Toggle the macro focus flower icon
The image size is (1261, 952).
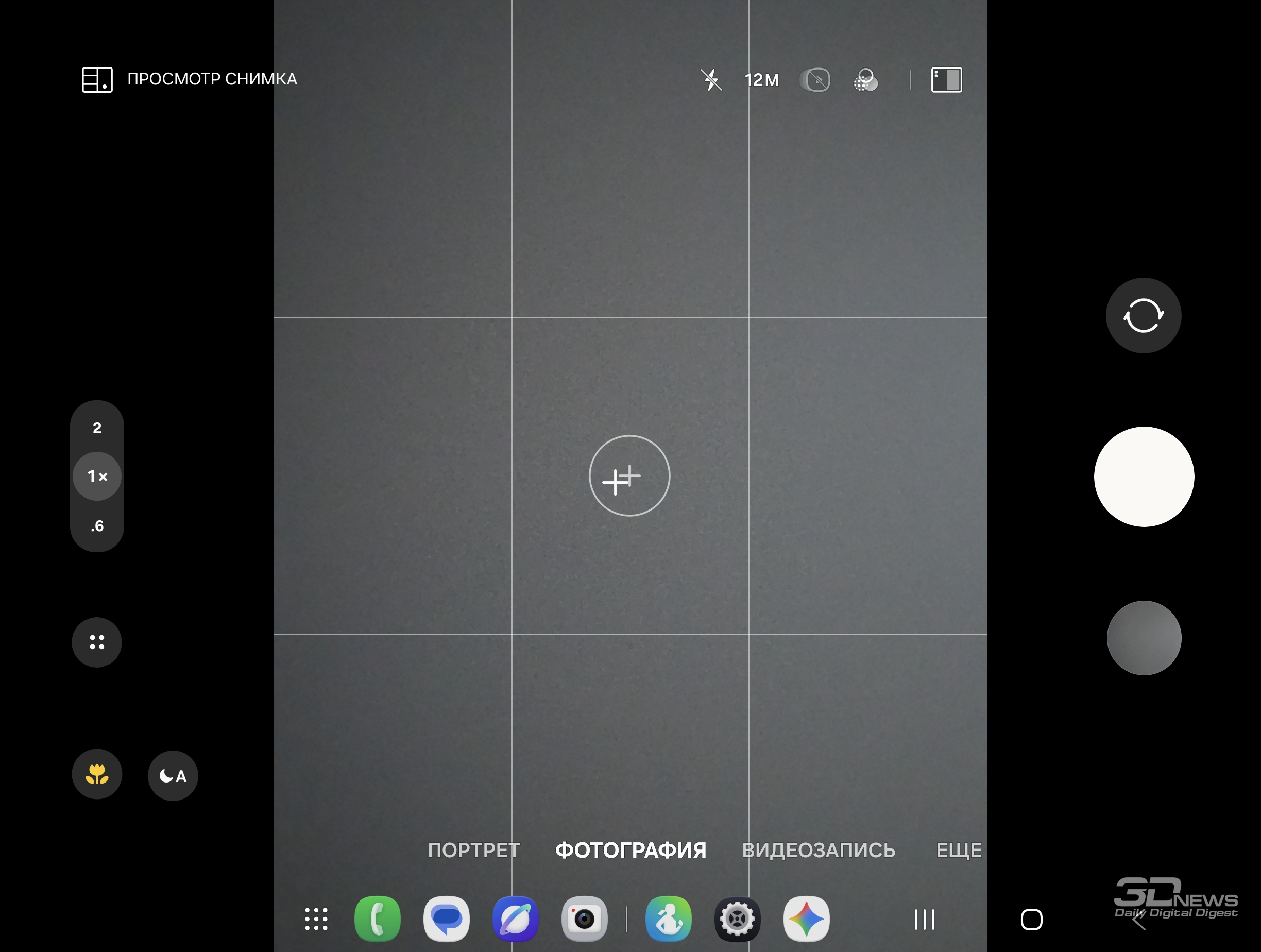point(97,774)
